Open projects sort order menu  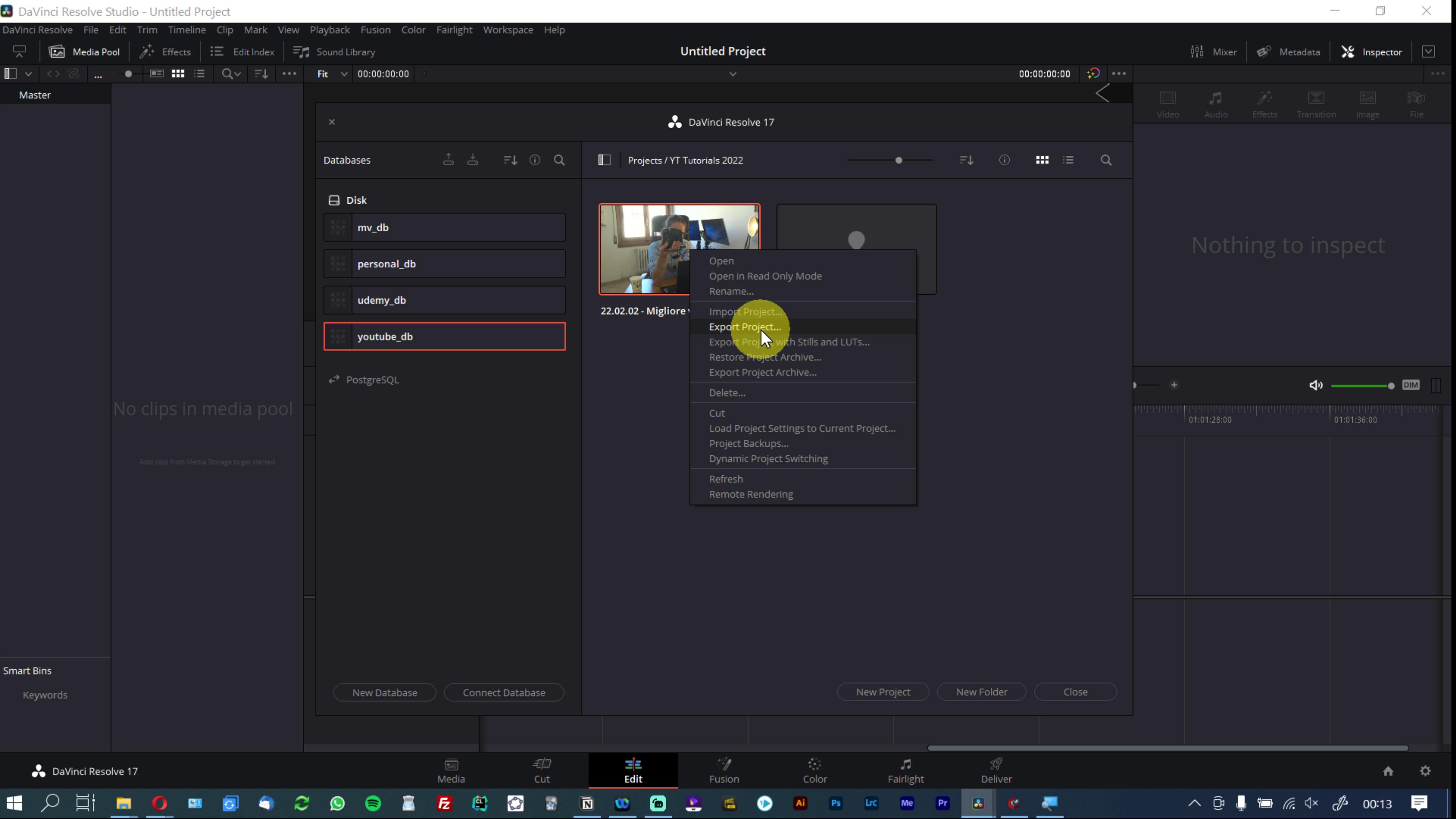[x=966, y=160]
